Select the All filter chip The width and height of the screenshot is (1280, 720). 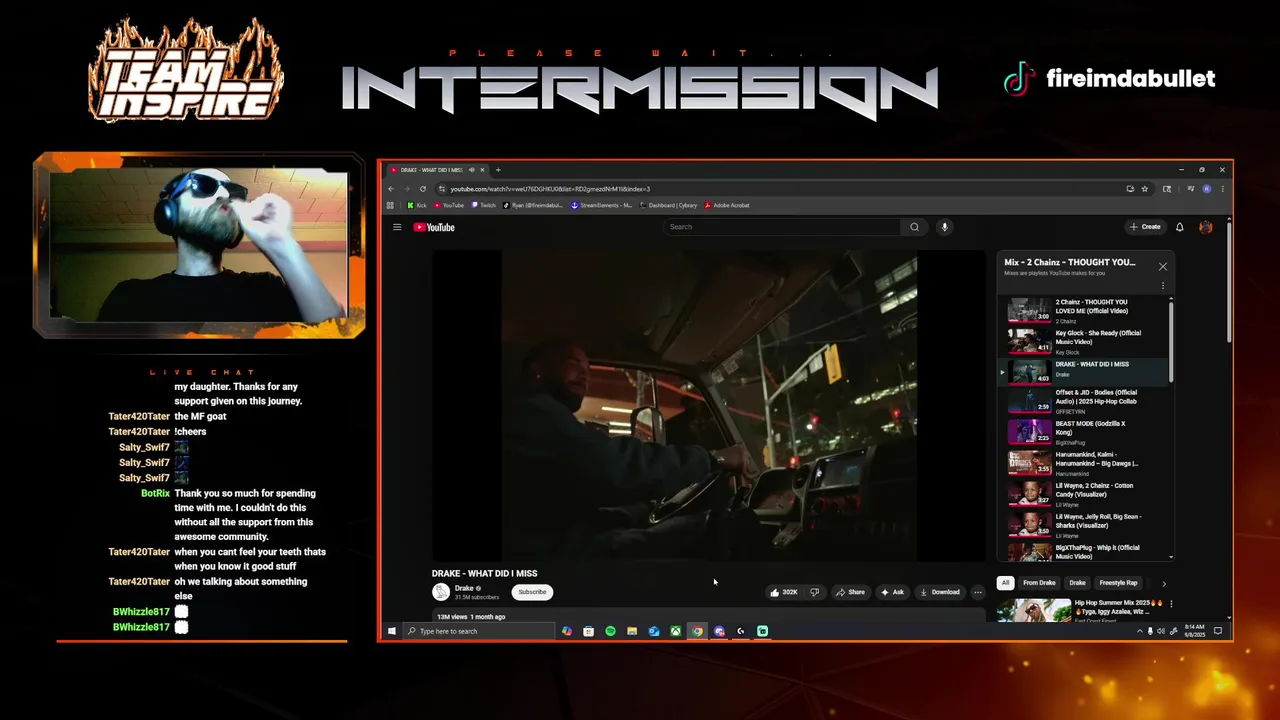click(x=1005, y=582)
